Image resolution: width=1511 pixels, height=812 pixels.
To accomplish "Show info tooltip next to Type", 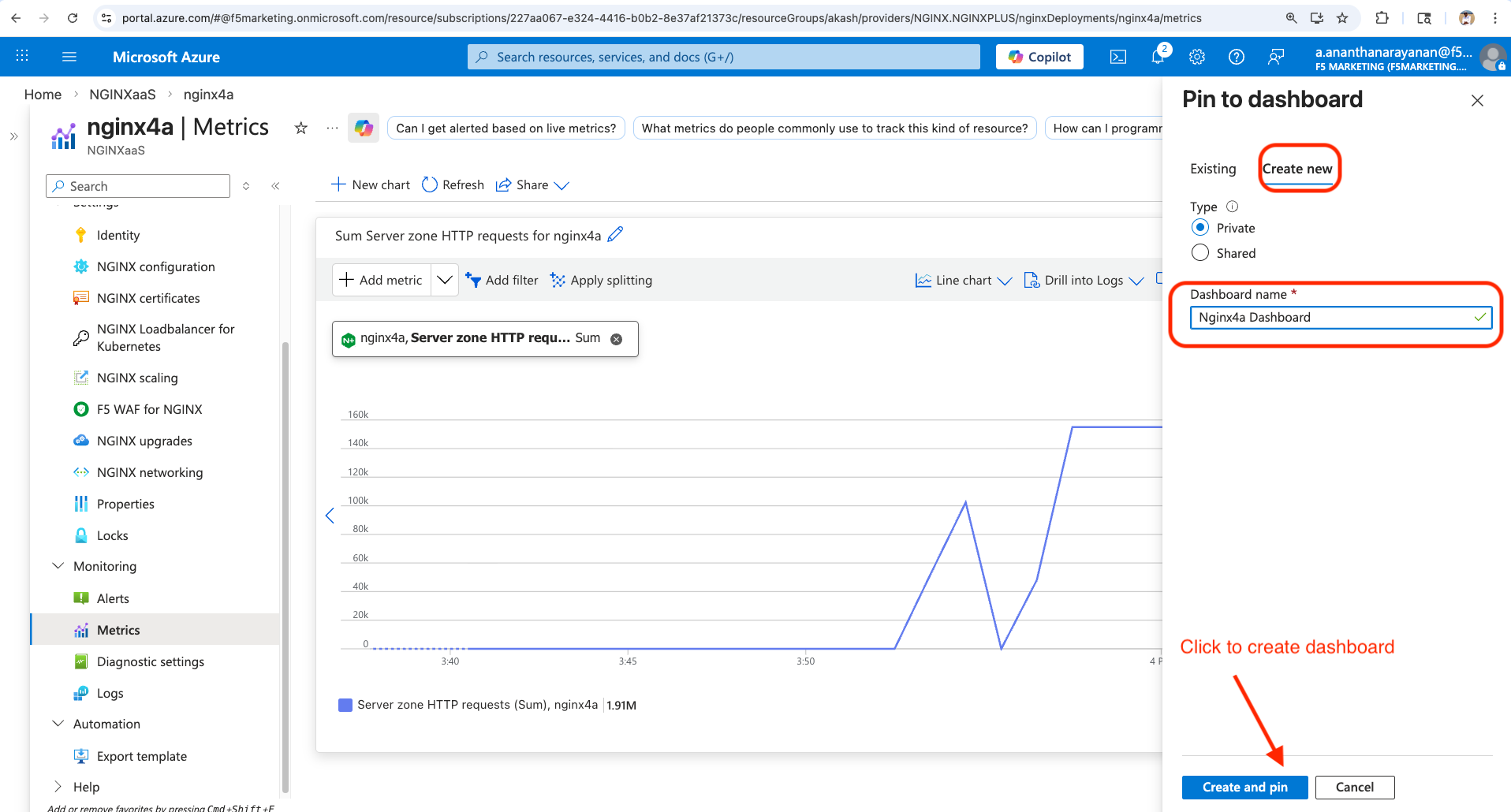I will coord(1233,207).
